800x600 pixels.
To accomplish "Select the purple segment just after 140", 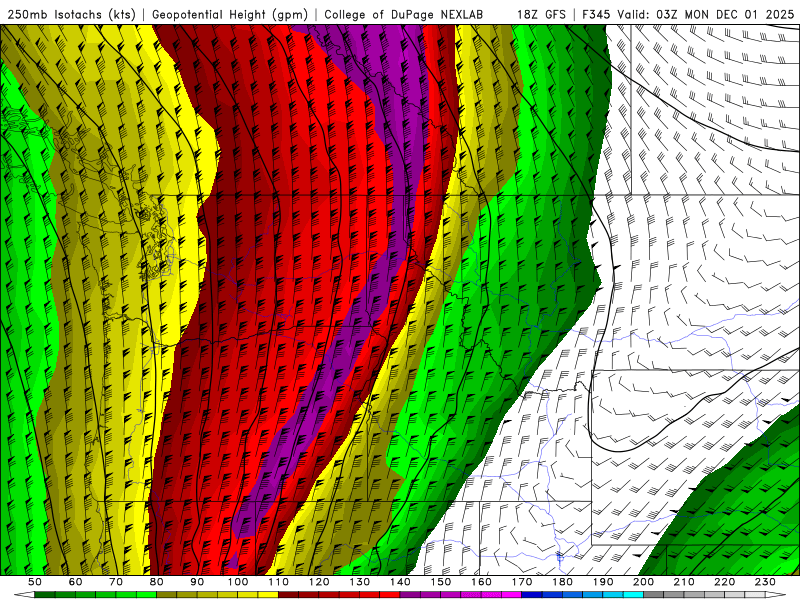I will (410, 595).
